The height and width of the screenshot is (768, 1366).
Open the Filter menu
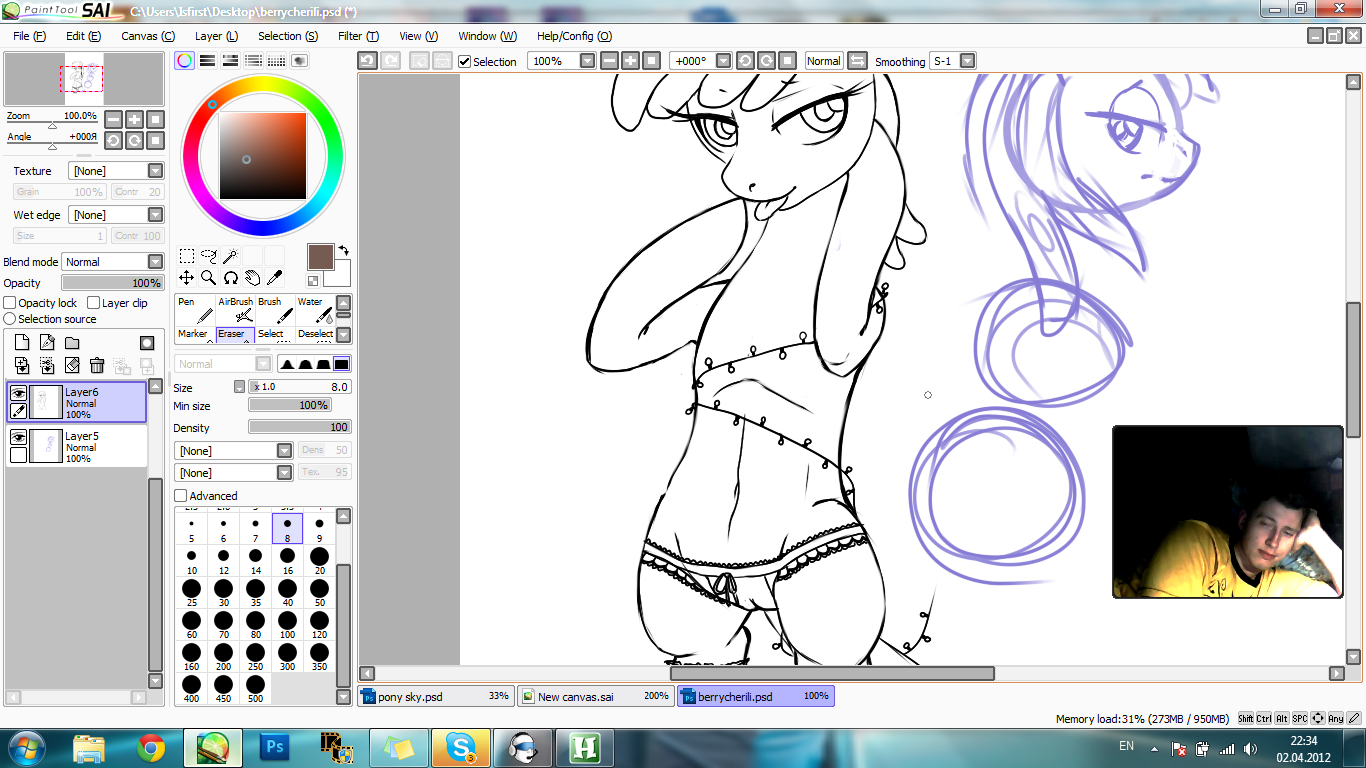coord(358,36)
